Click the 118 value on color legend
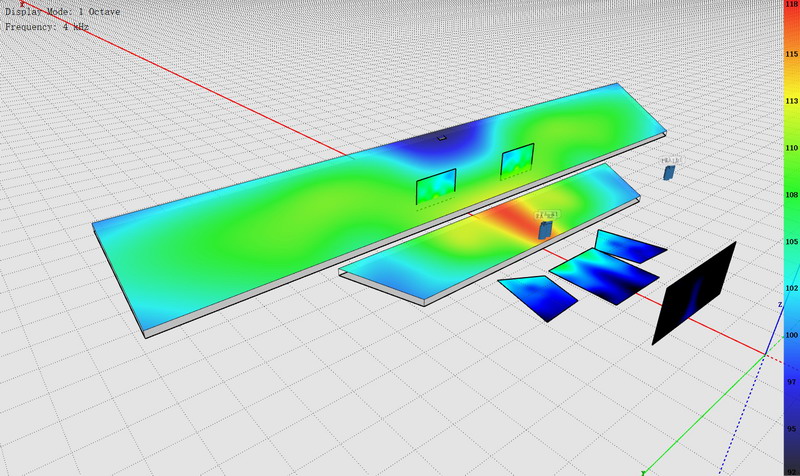 (x=790, y=6)
